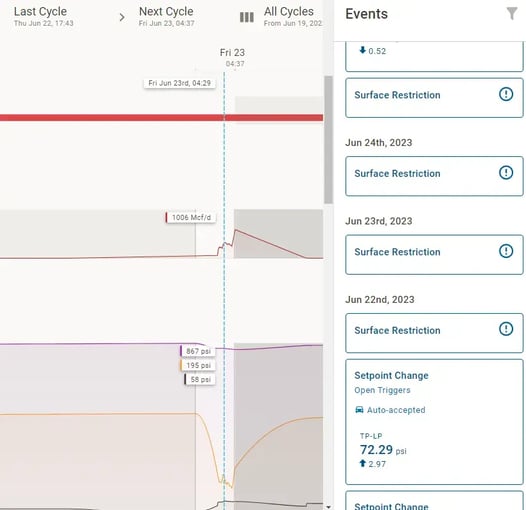This screenshot has height=510, width=526.
Task: Click the up arrow beside 2.97
Action: coord(362,463)
